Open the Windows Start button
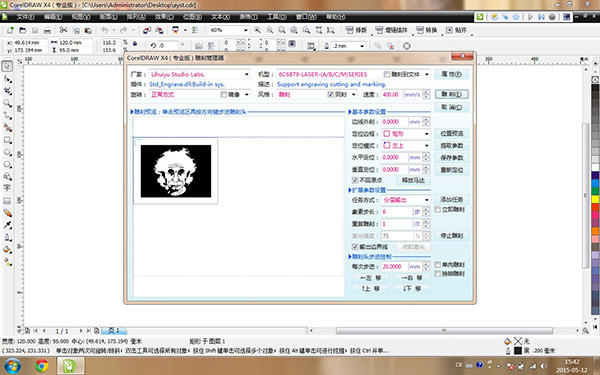Screen dimensions: 600x375 [12, 366]
